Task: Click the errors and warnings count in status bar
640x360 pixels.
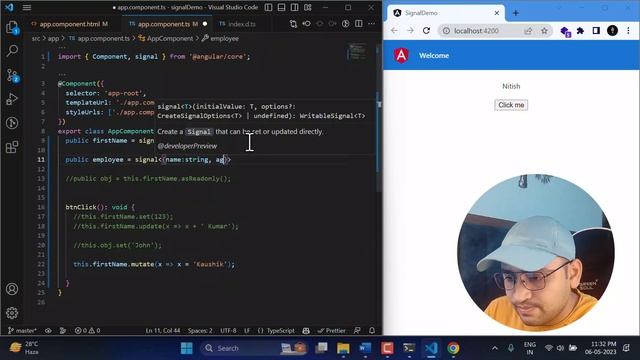Action: 87,331
